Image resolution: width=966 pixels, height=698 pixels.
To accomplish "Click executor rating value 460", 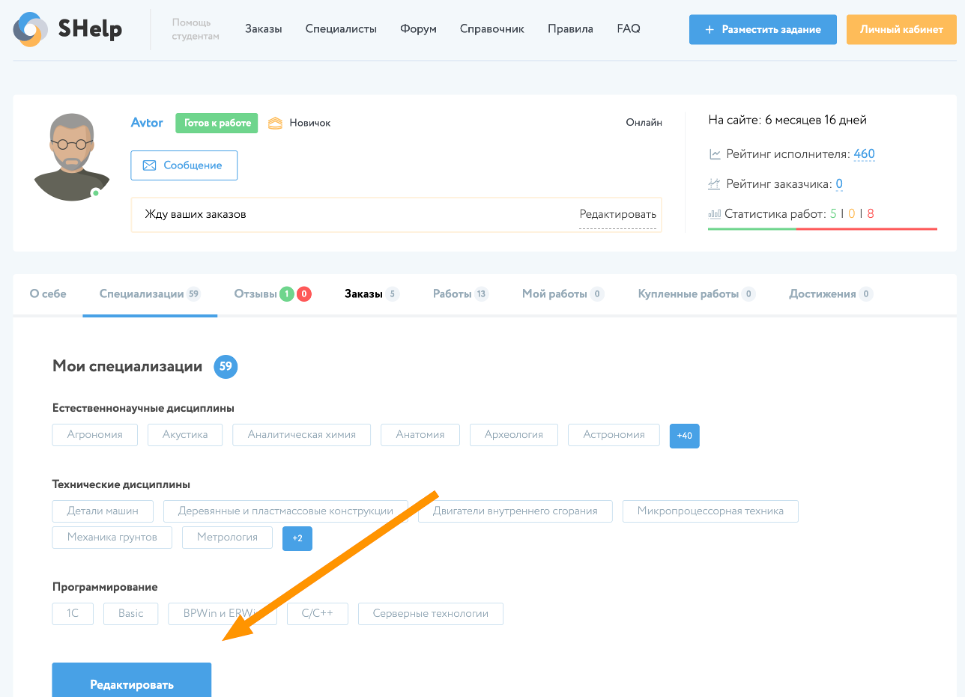I will tap(864, 154).
